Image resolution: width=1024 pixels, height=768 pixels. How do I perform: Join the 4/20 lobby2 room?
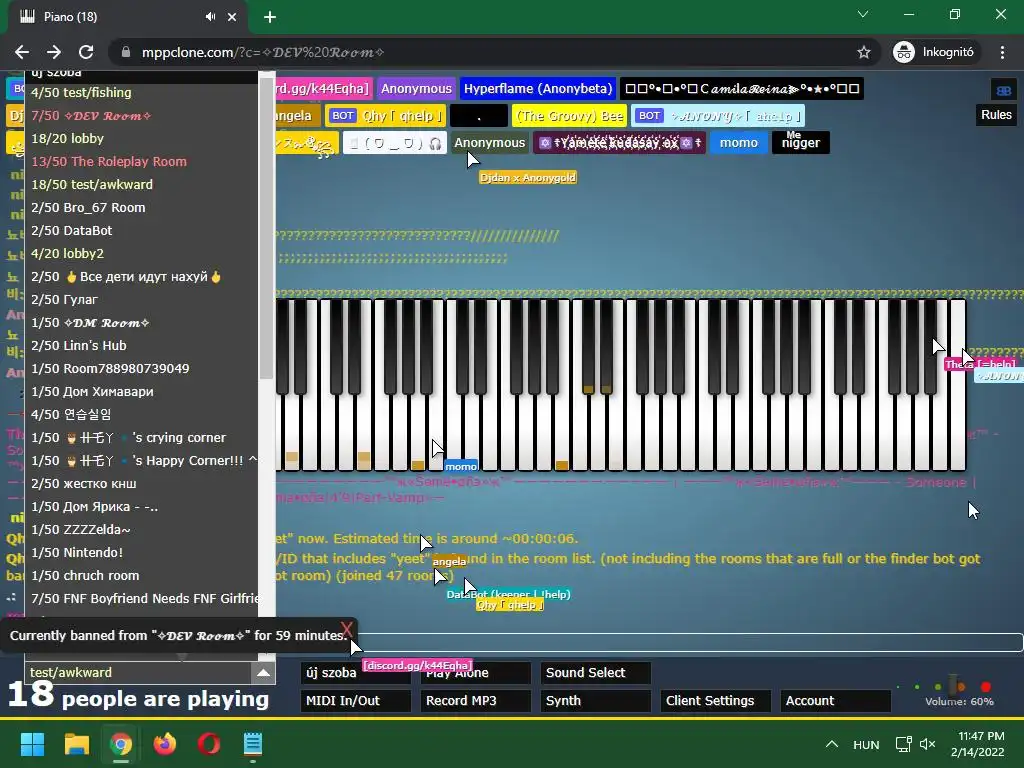pos(142,253)
